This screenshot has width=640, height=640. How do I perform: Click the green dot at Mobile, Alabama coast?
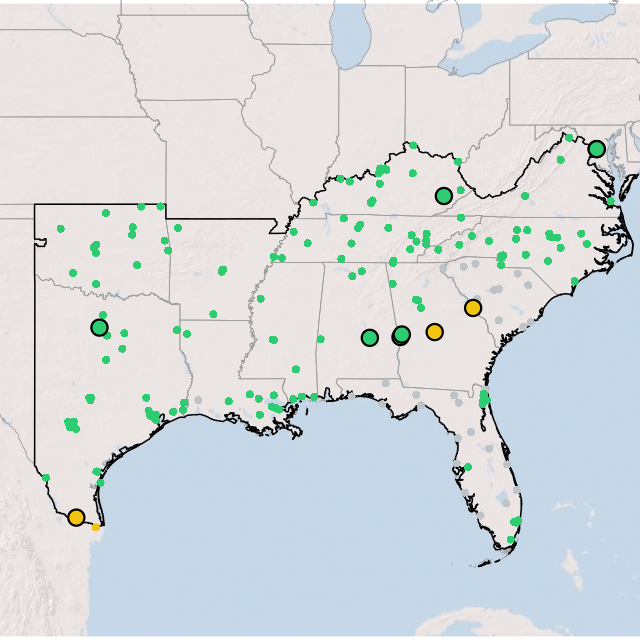pyautogui.click(x=314, y=397)
